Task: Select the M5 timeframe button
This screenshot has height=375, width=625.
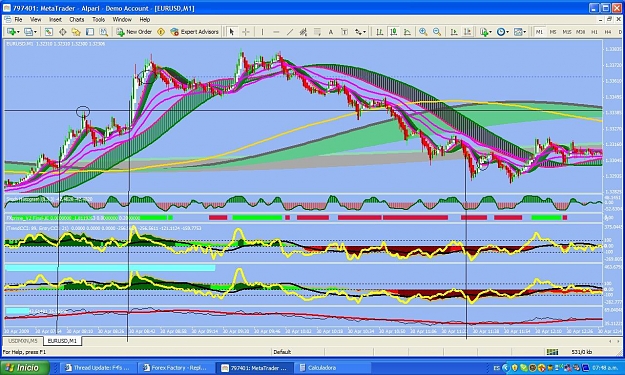Action: coord(553,32)
